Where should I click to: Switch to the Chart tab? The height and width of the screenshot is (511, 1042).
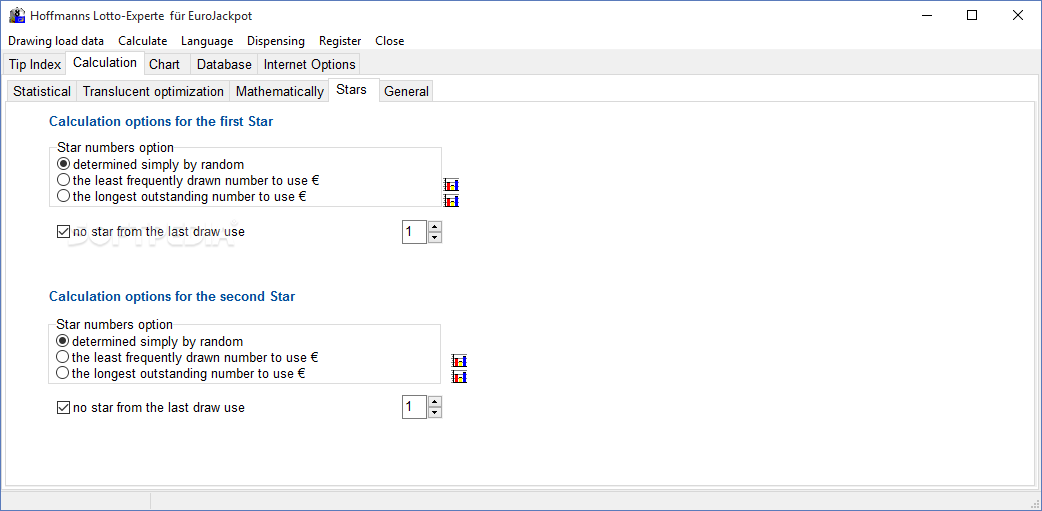point(165,64)
